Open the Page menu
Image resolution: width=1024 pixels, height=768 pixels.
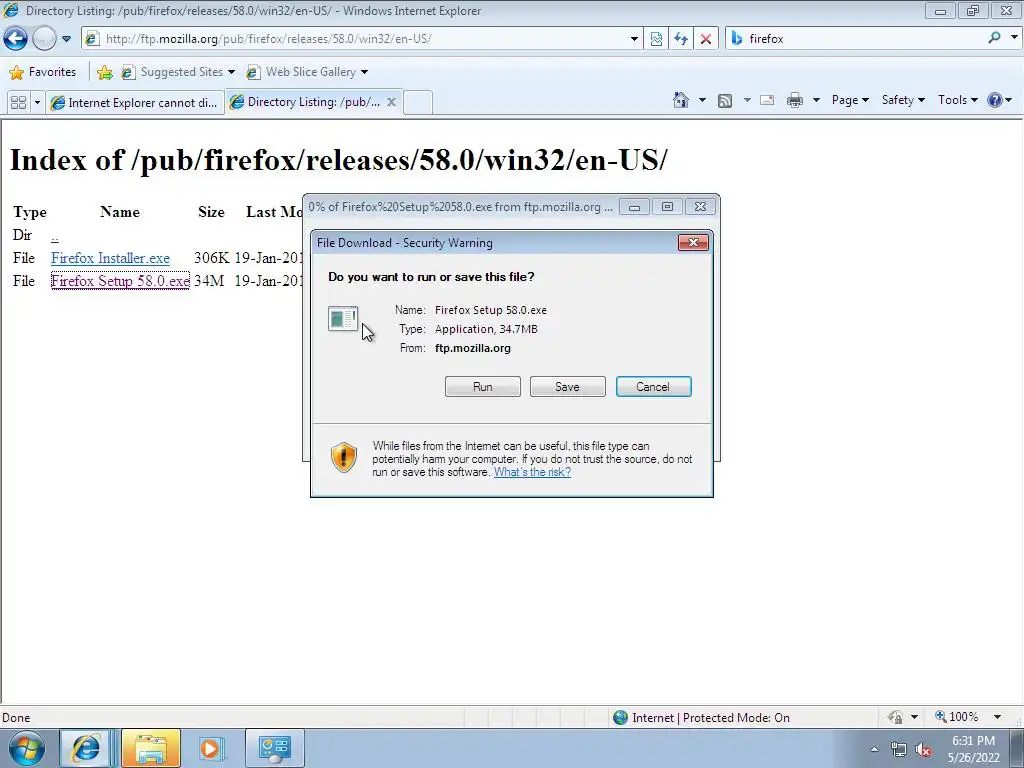(850, 100)
